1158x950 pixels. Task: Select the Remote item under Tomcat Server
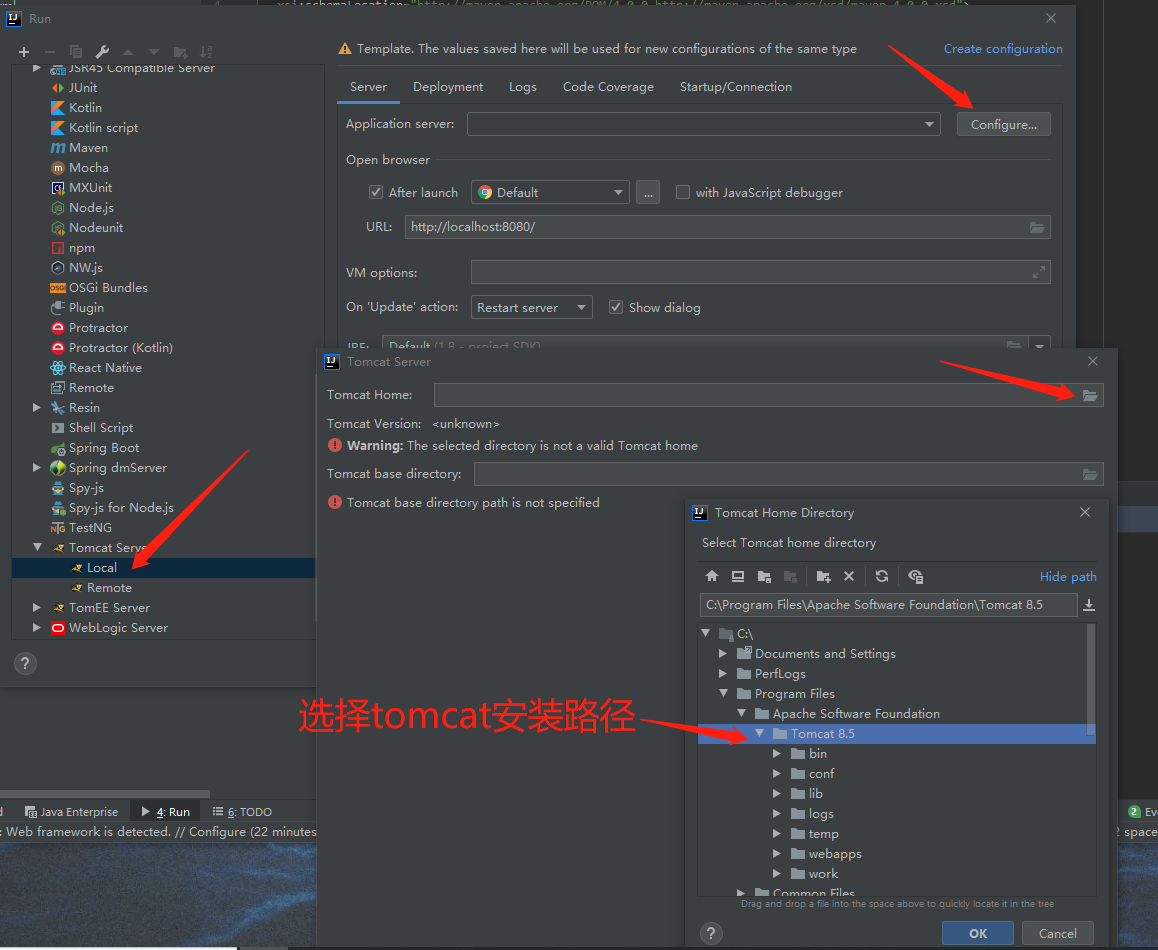tap(109, 588)
